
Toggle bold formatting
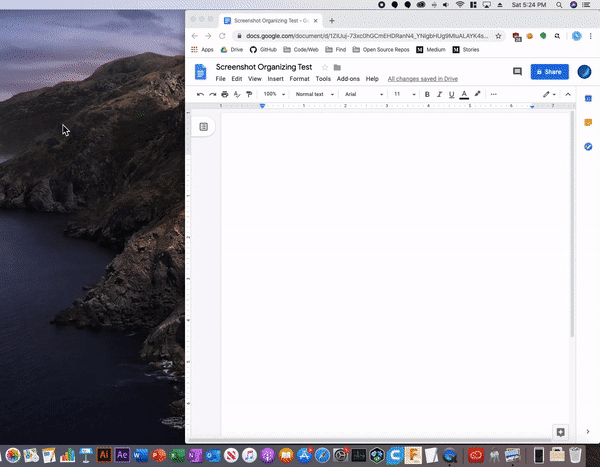coord(427,94)
